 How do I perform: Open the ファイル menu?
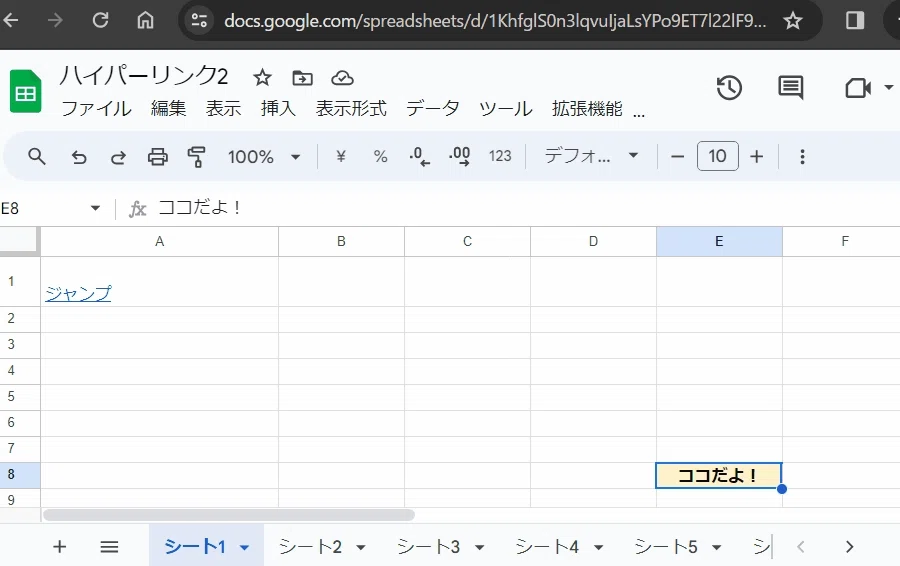96,108
